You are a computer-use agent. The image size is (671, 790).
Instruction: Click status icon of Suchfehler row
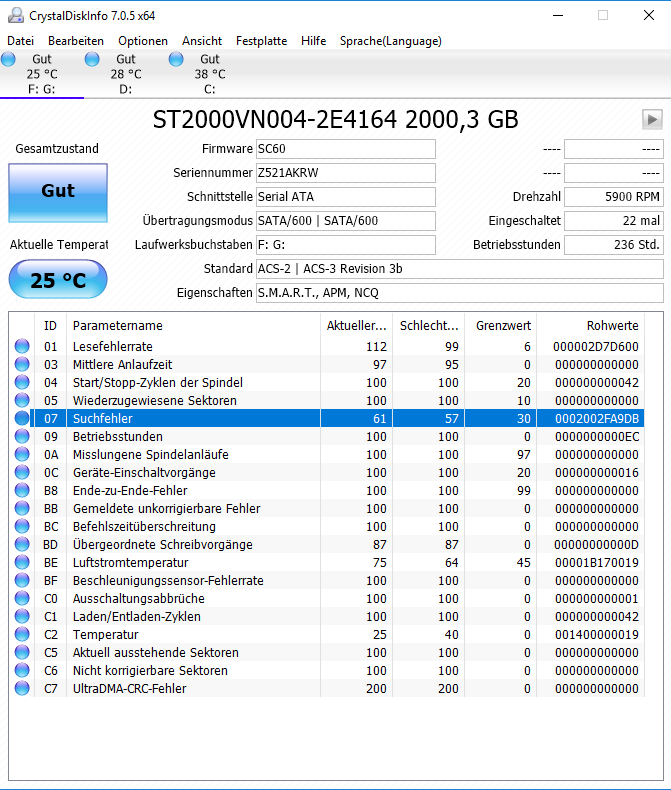[x=22, y=418]
